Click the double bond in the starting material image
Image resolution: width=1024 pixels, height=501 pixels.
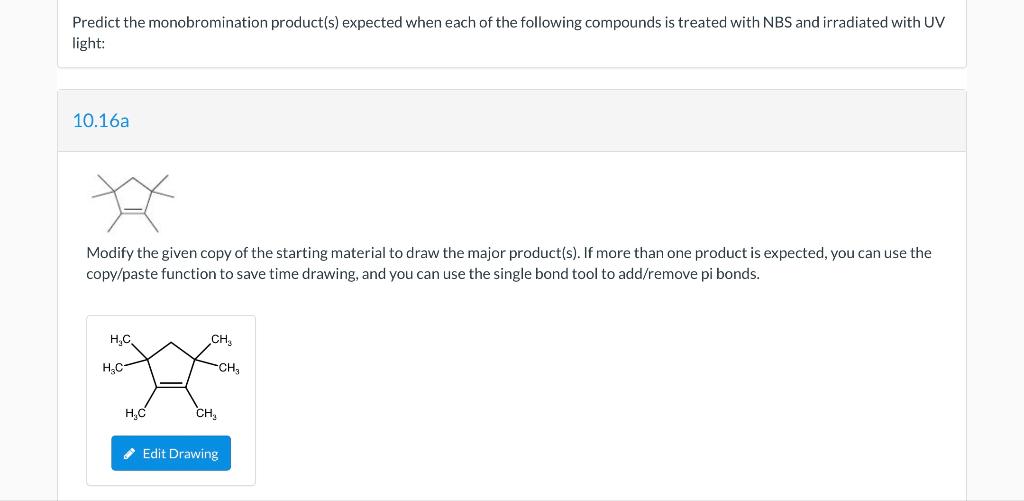coord(133,211)
